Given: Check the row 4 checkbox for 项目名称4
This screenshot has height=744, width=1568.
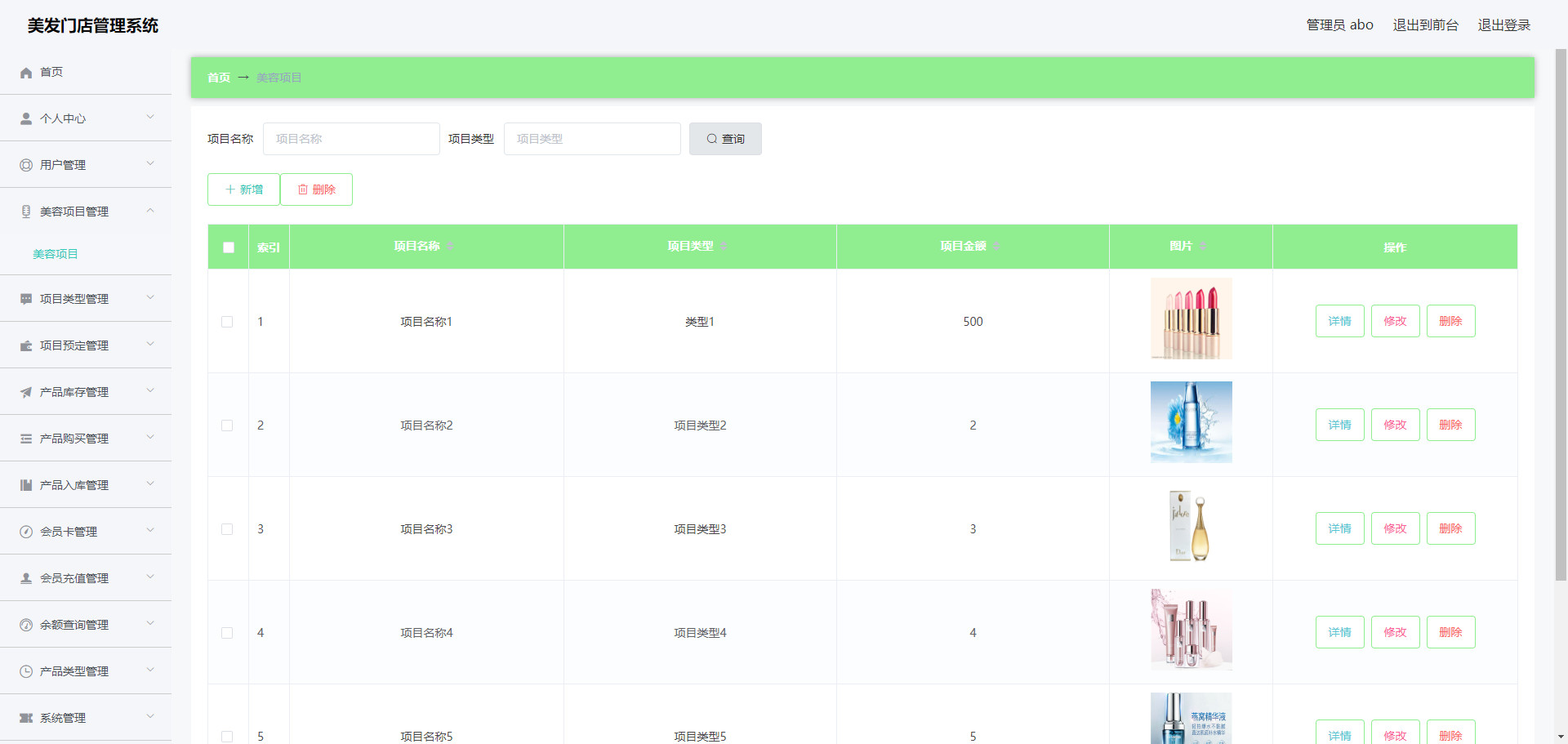Looking at the screenshot, I should [x=227, y=633].
